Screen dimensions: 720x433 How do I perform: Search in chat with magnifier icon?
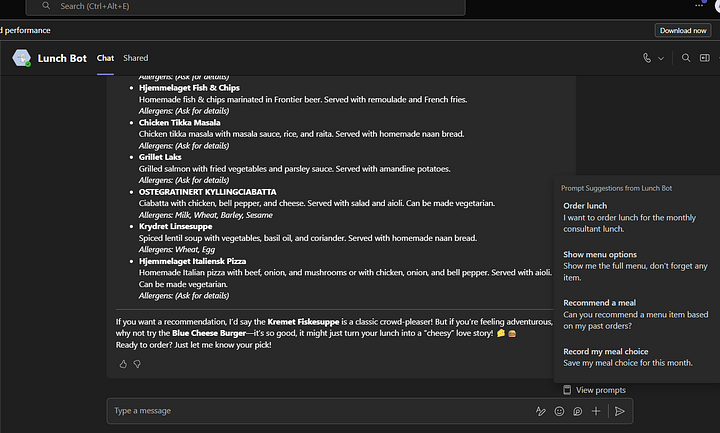click(x=686, y=58)
